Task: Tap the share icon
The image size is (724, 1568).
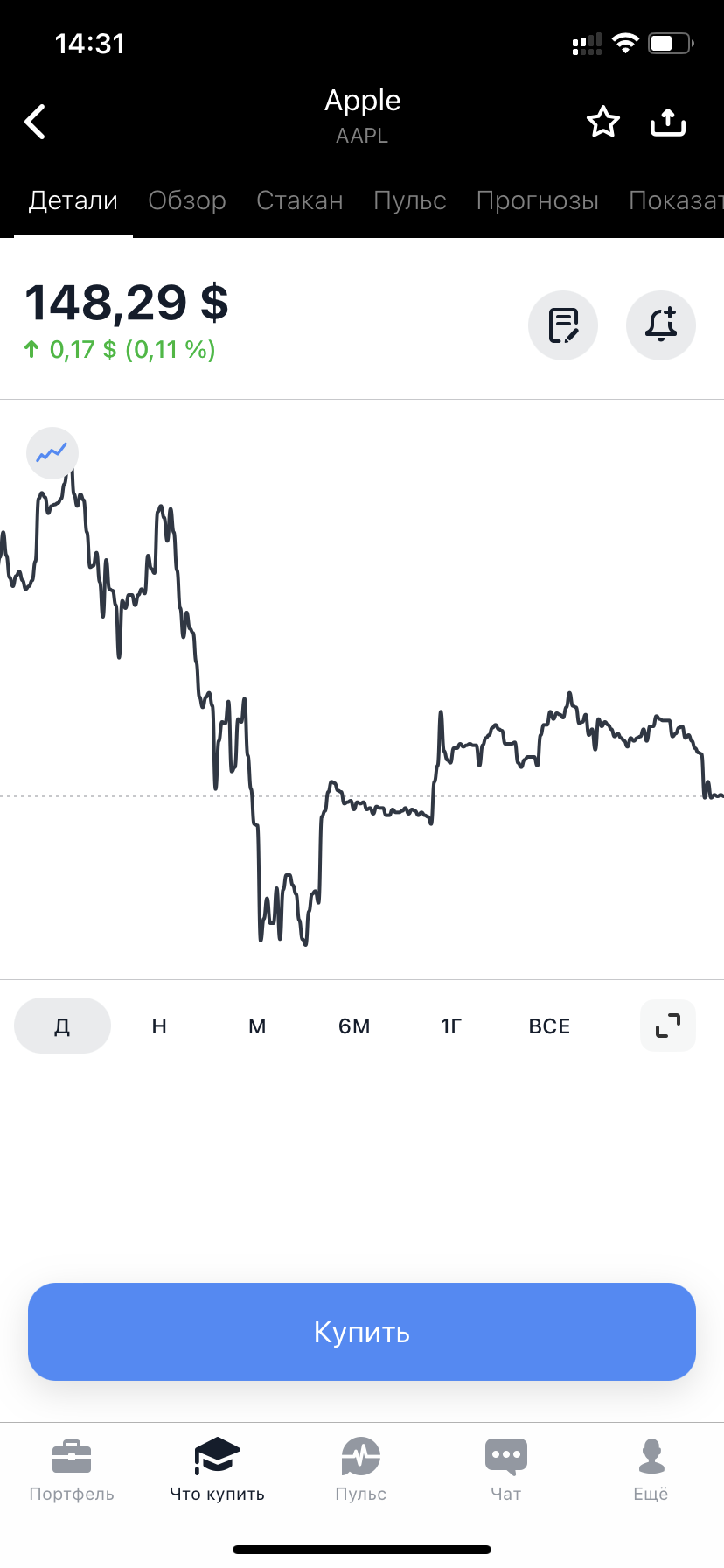Action: tap(668, 122)
